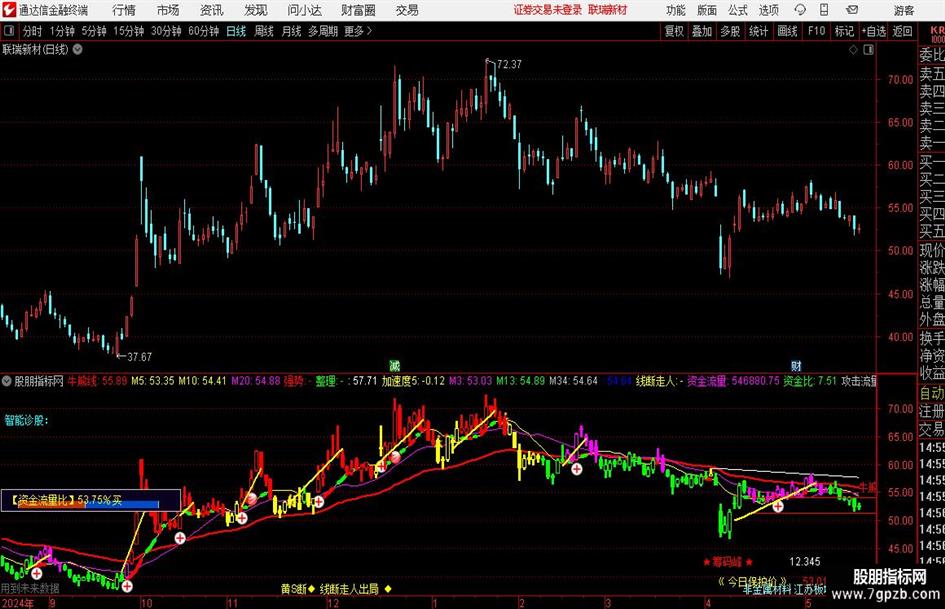Viewport: 945px width, 609px height.
Task: Click the 复权 toolbar button
Action: [674, 31]
